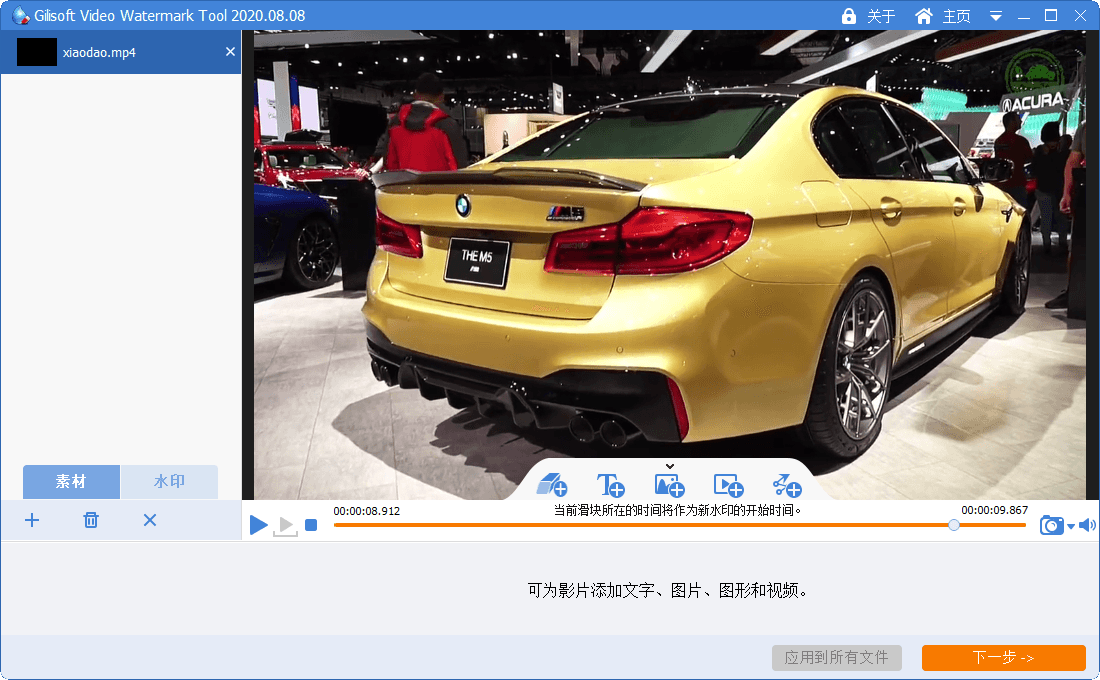
Task: Click the add text watermark icon
Action: tap(610, 486)
